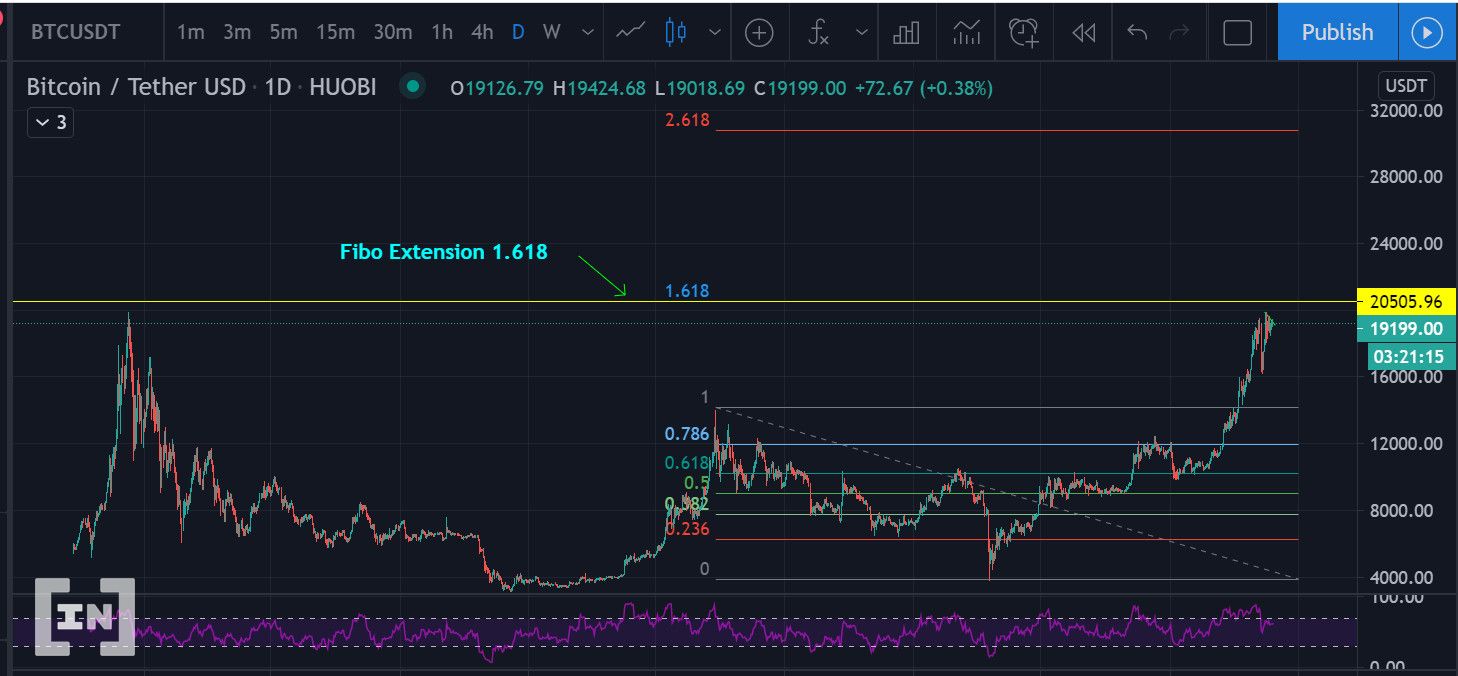Click the low value L19018.69

[700, 88]
